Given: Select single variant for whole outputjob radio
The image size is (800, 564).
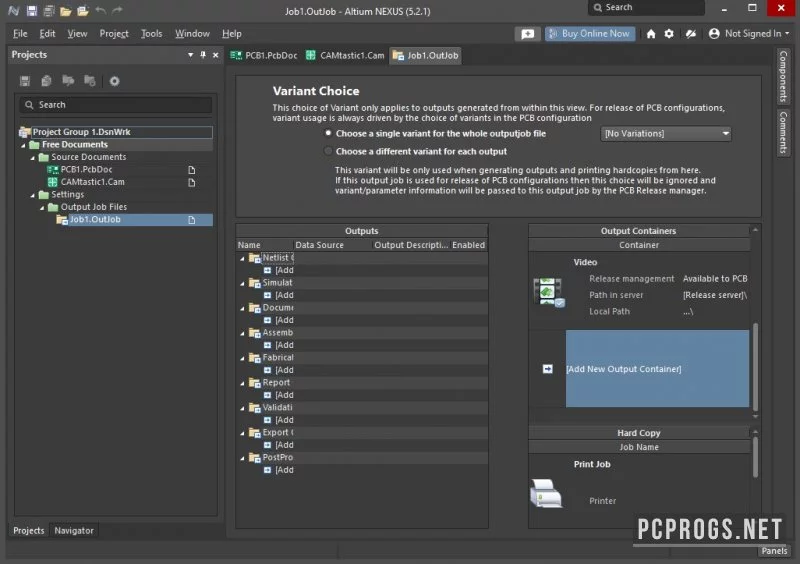Looking at the screenshot, I should 328,133.
